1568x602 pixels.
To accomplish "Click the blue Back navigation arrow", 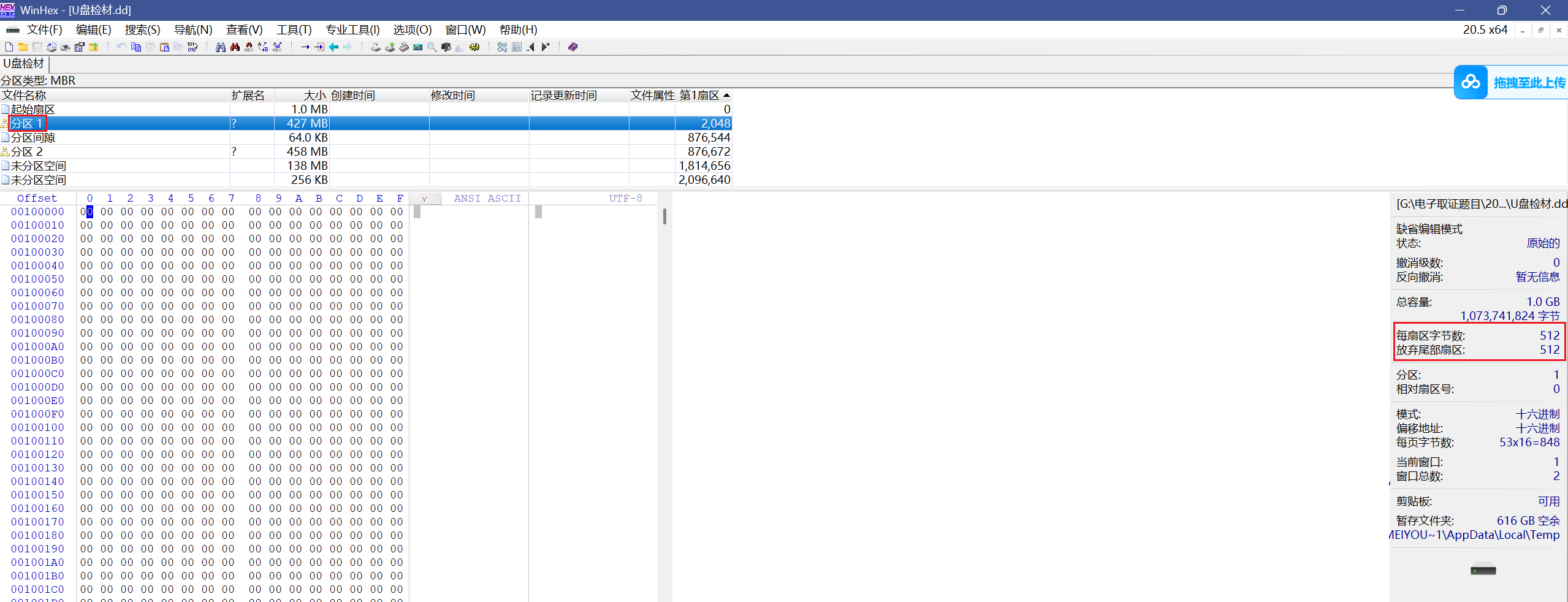I will pos(333,47).
